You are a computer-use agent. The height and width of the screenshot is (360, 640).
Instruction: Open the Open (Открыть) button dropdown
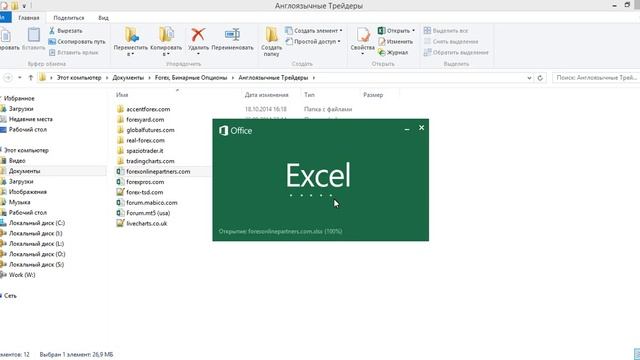point(413,31)
